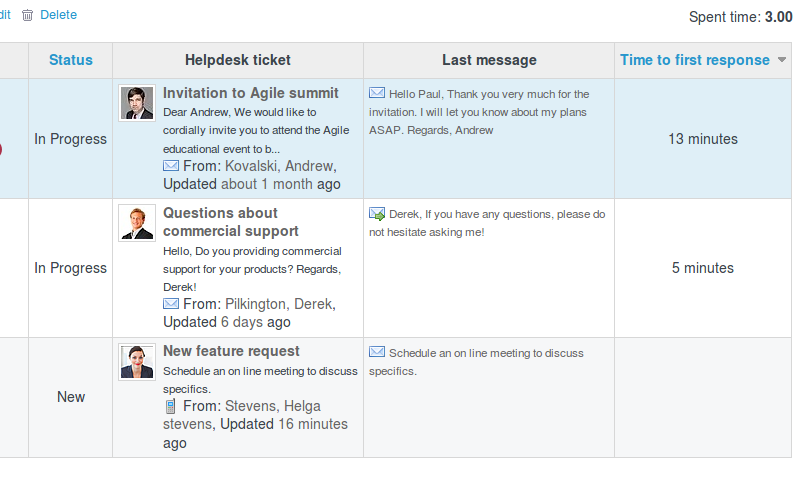The image size is (800, 500).
Task: Click the outgoing mail icon in Derek last message
Action: [x=377, y=214]
